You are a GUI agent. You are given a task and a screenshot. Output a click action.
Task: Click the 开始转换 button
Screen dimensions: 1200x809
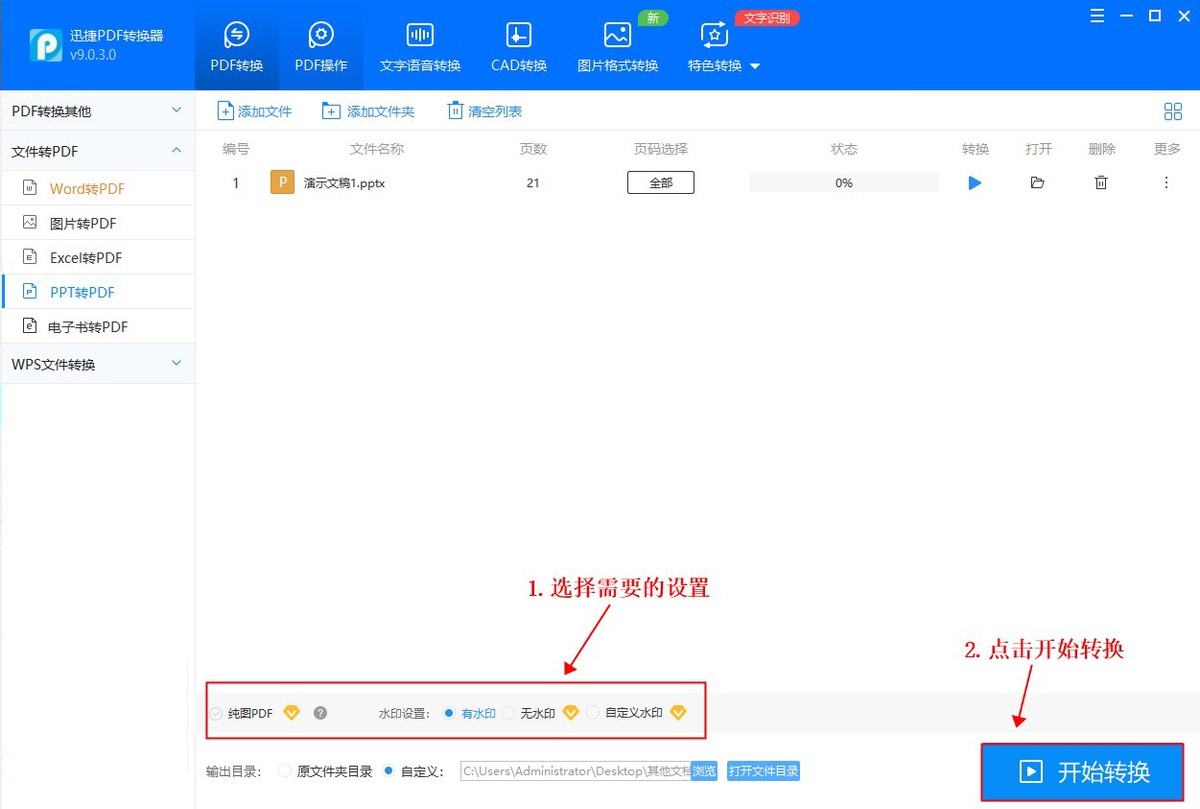tap(1082, 772)
